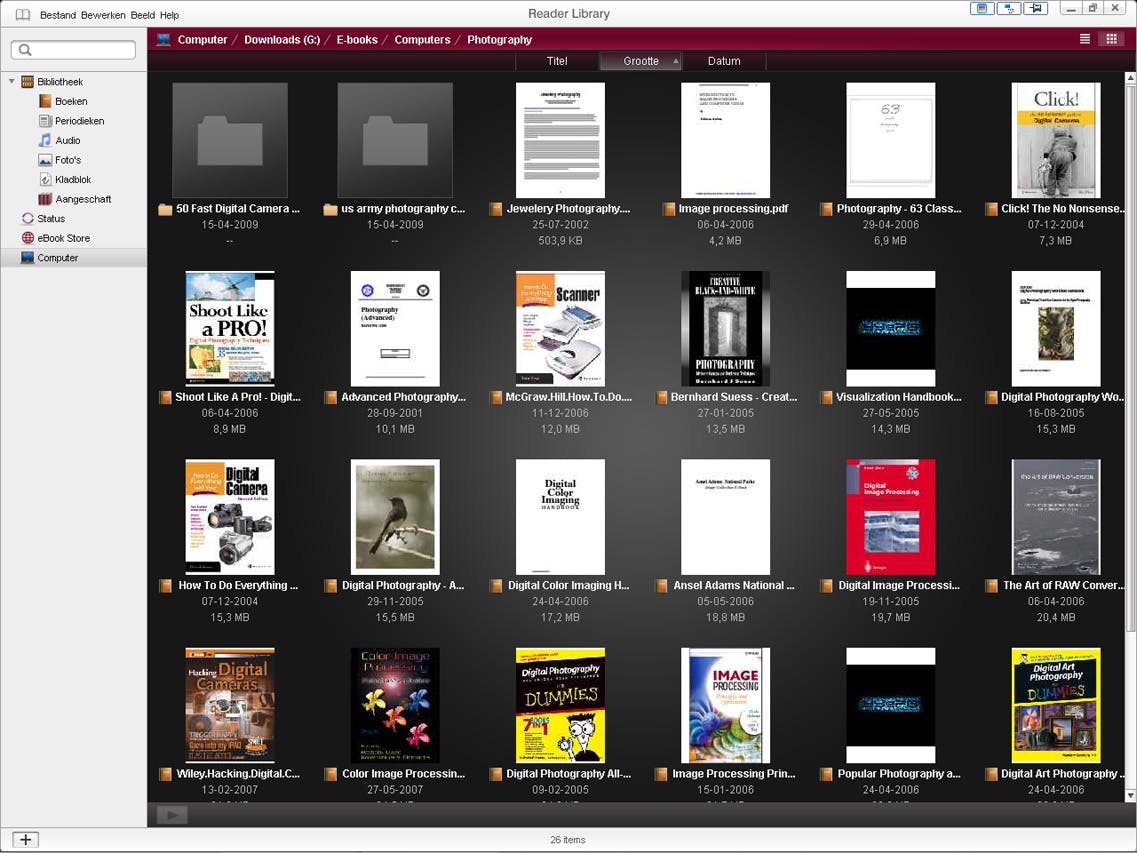Click the open book application icon

22,15
